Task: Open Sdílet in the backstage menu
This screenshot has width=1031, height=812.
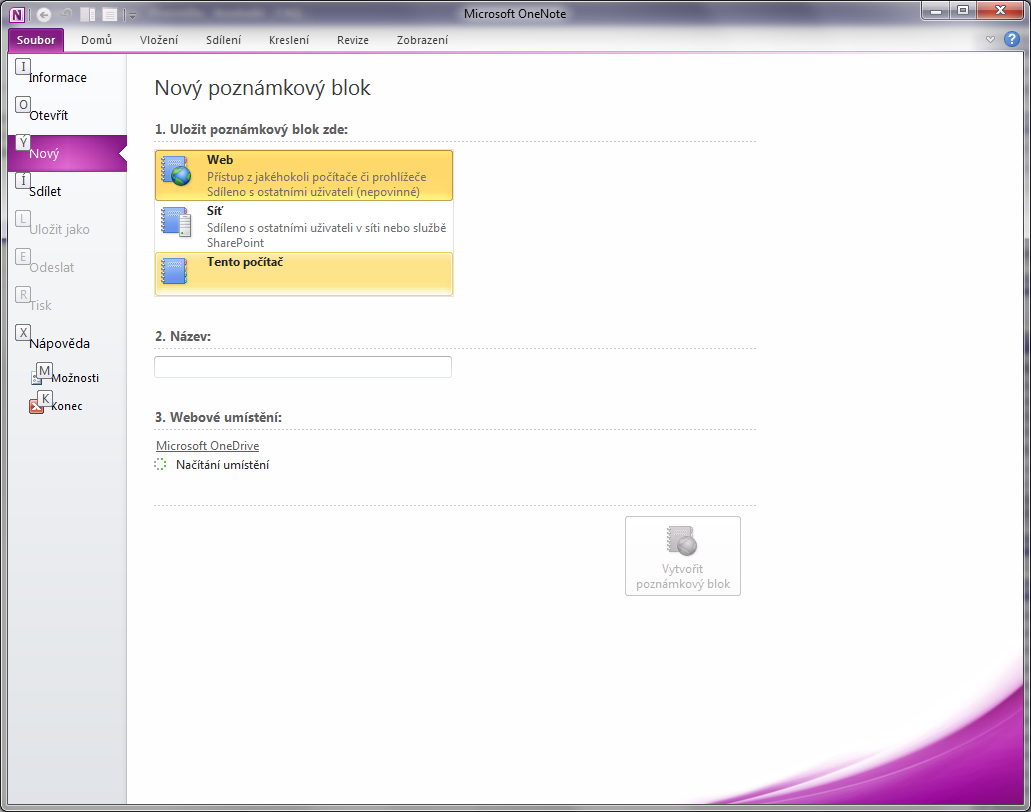Action: click(67, 191)
